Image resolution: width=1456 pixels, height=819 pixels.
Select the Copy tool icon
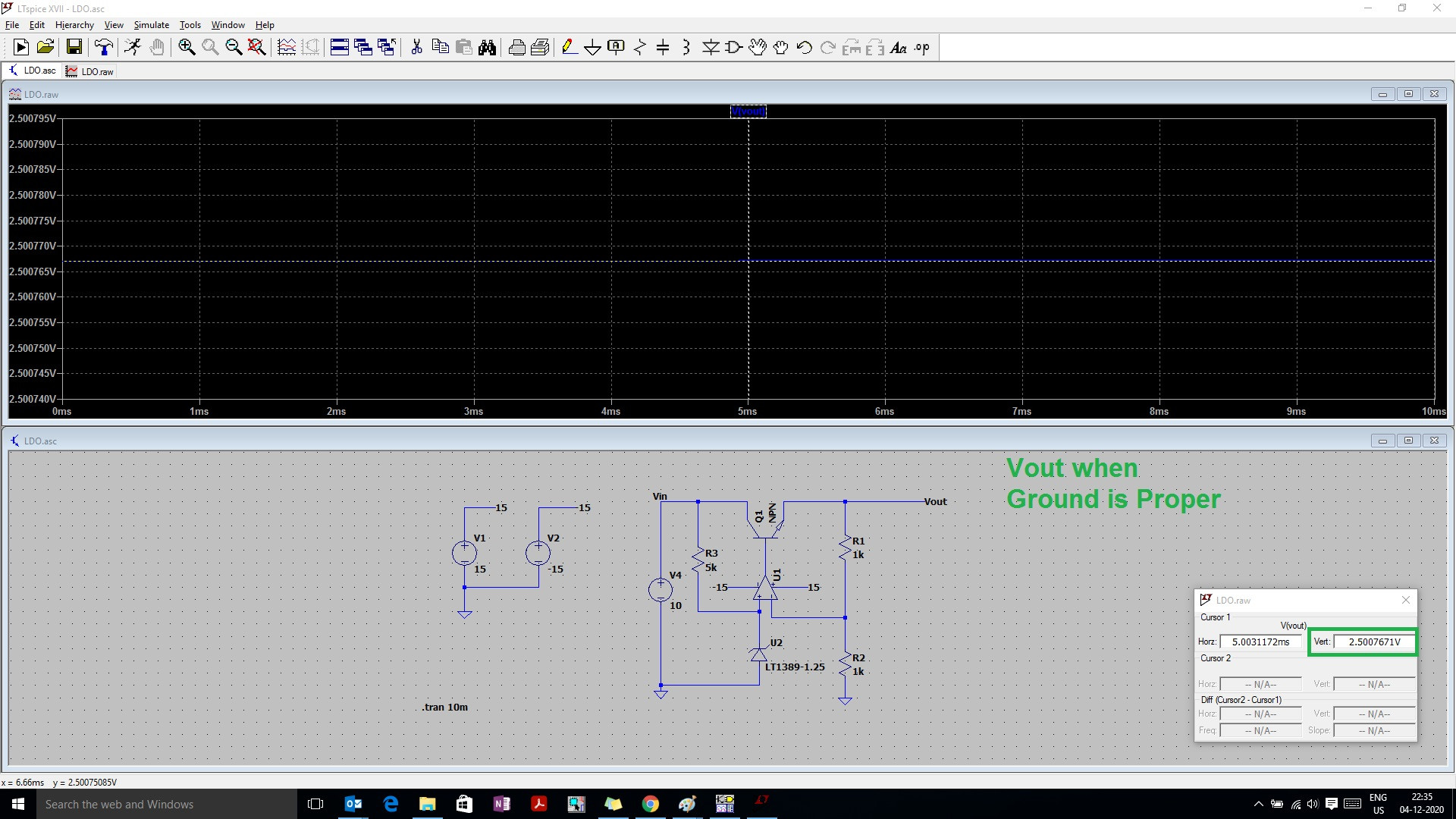[440, 48]
